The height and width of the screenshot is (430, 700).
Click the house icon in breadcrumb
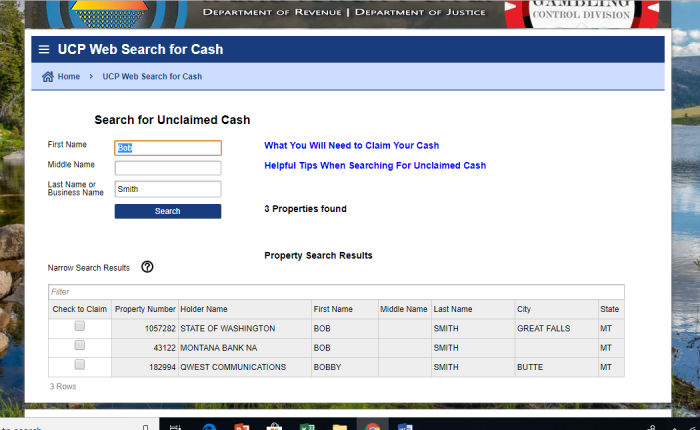click(48, 77)
